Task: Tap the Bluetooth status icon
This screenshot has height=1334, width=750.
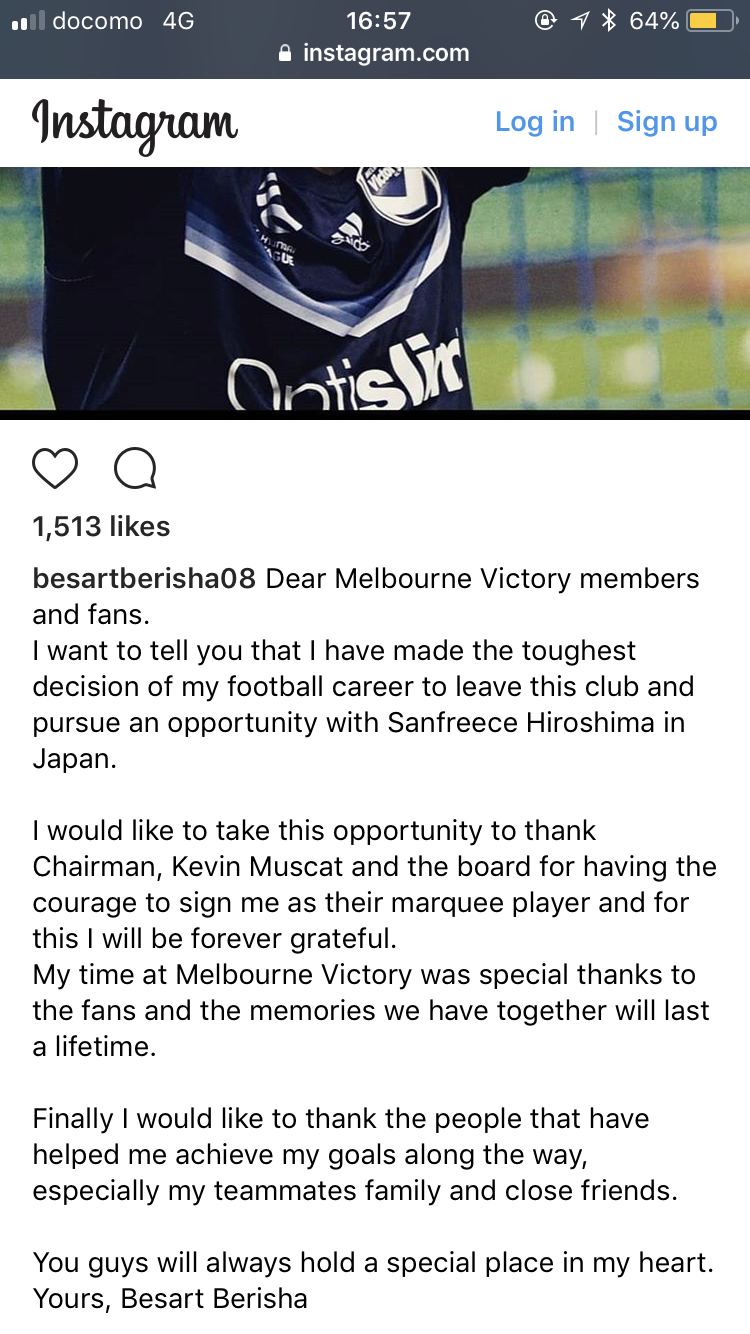Action: [608, 20]
